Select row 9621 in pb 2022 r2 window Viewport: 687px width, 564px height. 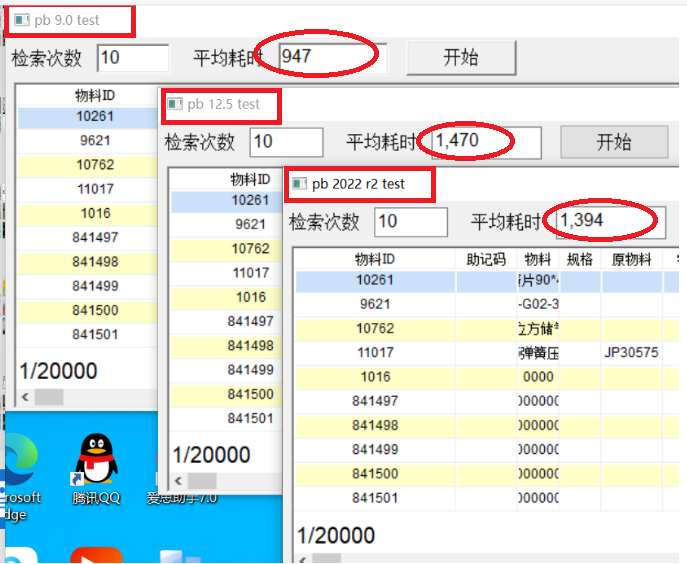(486, 304)
